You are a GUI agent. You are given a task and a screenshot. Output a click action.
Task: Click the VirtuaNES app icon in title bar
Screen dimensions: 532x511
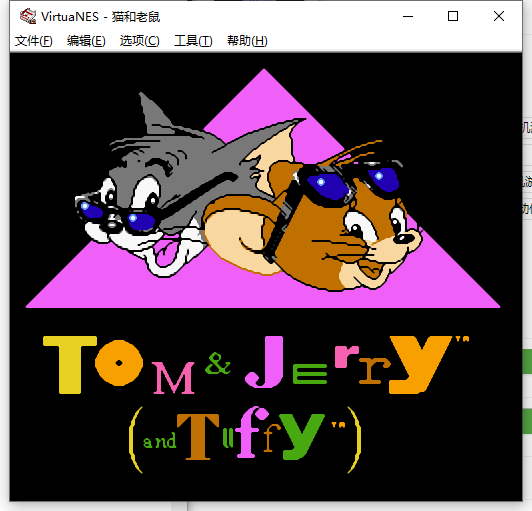pyautogui.click(x=28, y=16)
